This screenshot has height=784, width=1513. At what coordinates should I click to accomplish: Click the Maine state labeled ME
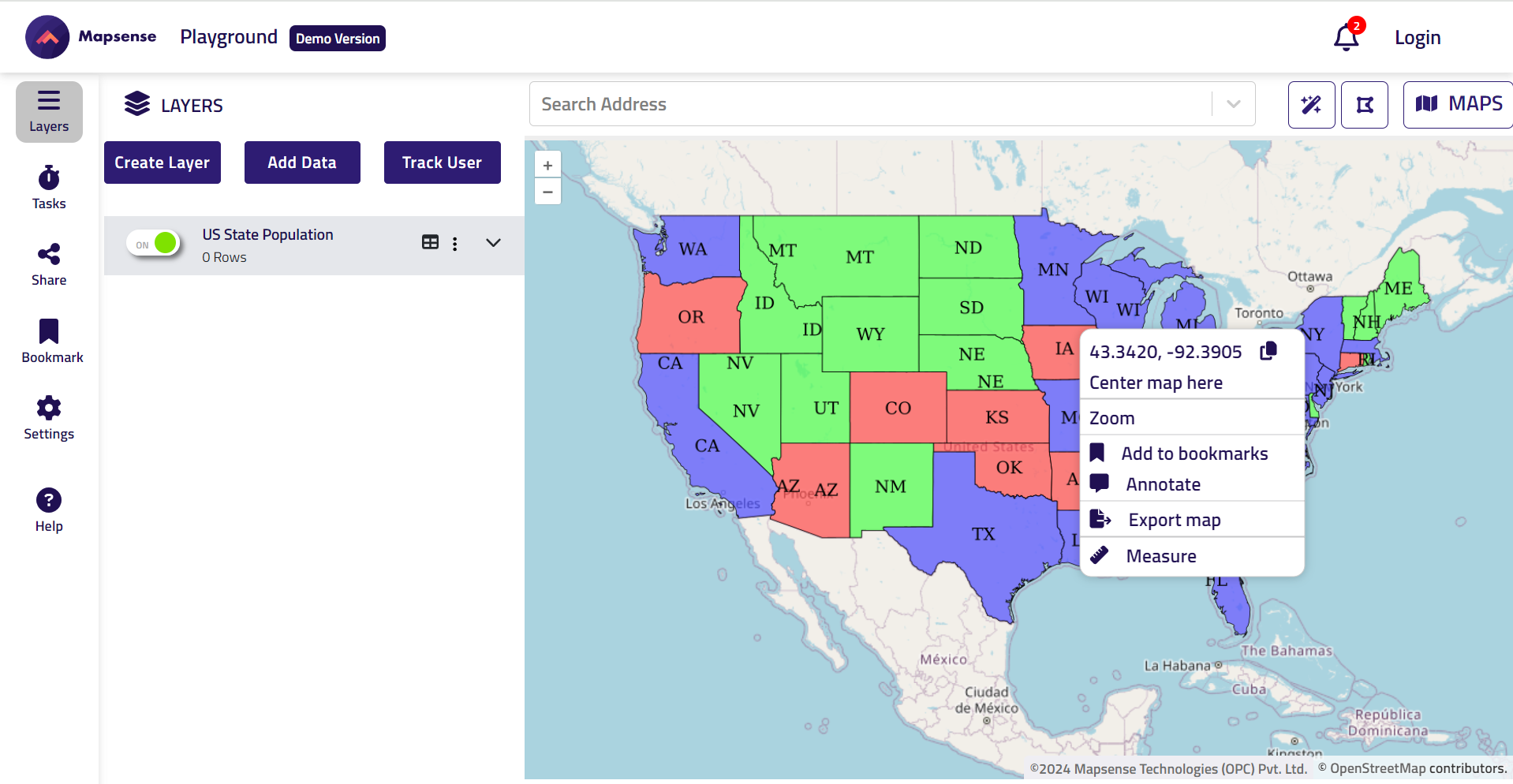tap(1398, 288)
